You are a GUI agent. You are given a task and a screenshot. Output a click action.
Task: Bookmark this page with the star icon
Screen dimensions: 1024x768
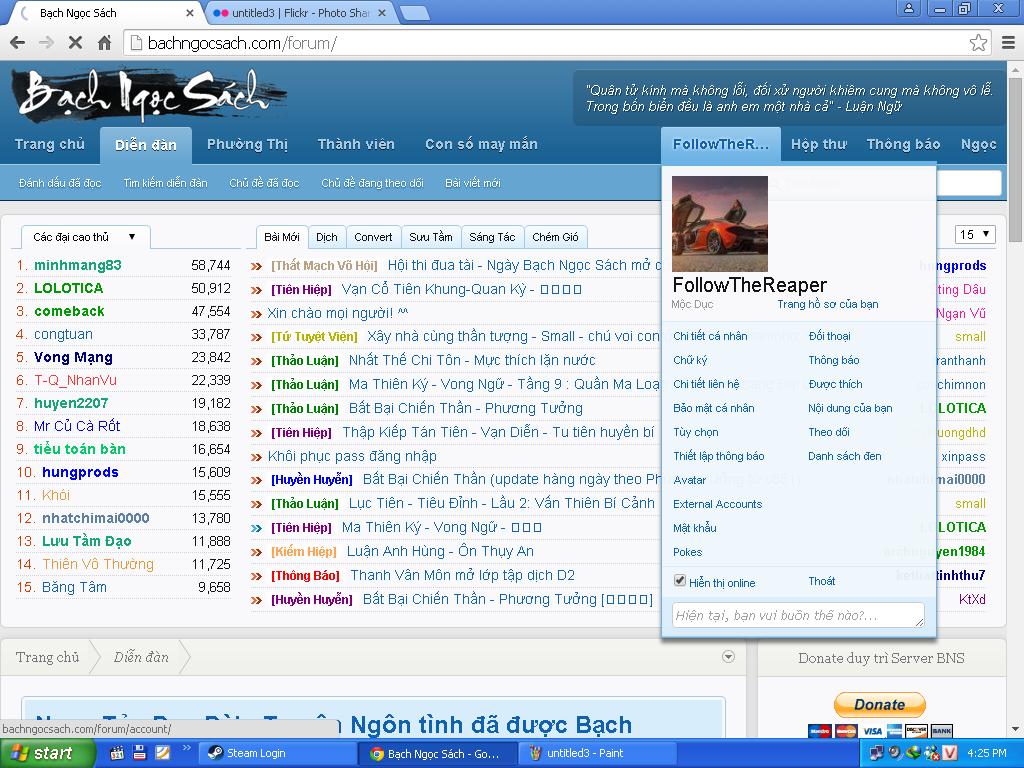[978, 42]
